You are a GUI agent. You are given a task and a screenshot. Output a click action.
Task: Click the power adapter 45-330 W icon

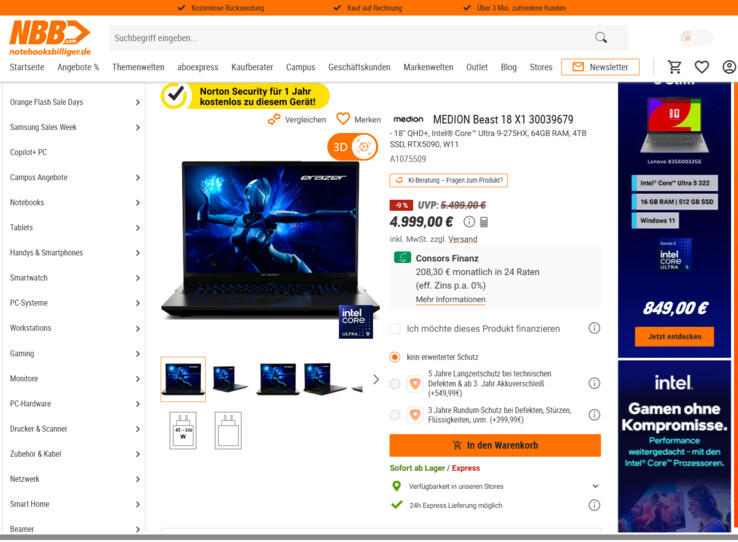click(x=183, y=430)
